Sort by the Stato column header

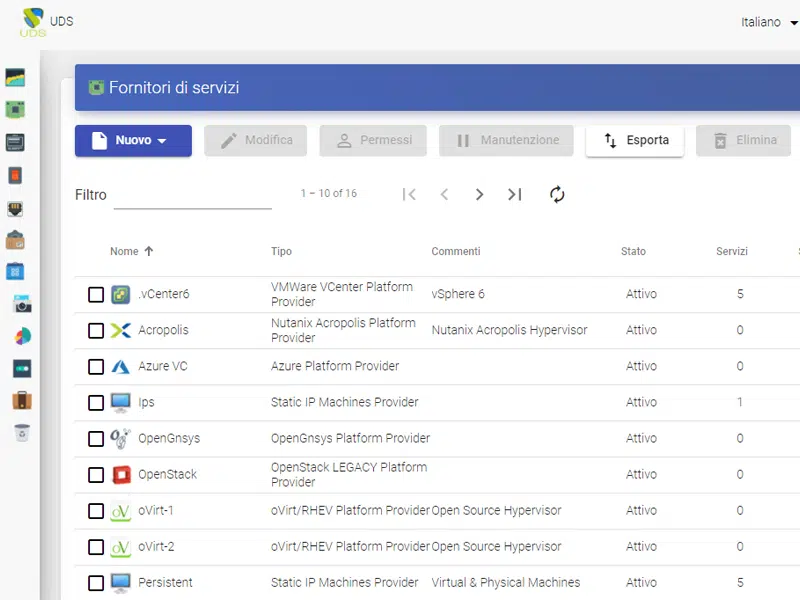633,252
